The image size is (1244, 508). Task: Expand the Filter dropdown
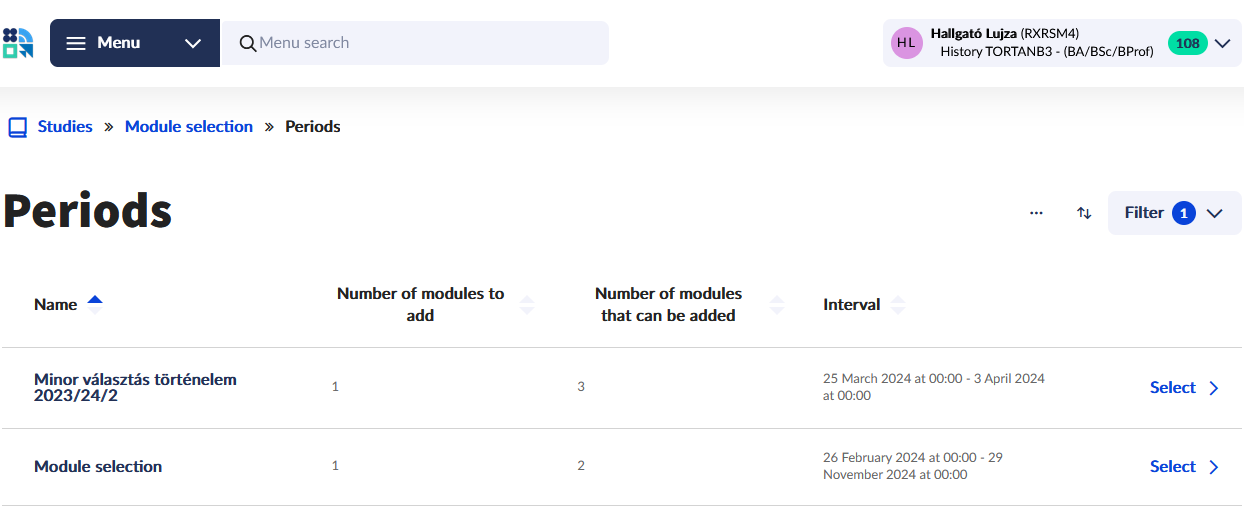(1174, 213)
